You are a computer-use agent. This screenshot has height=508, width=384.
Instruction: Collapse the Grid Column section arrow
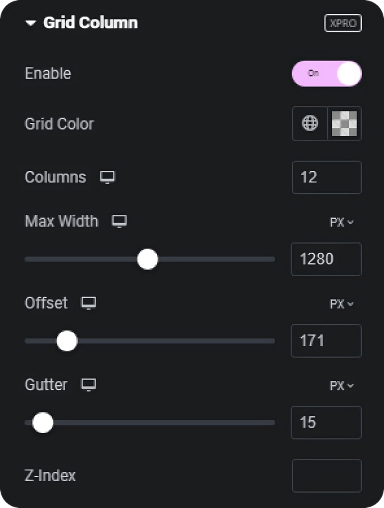click(31, 23)
